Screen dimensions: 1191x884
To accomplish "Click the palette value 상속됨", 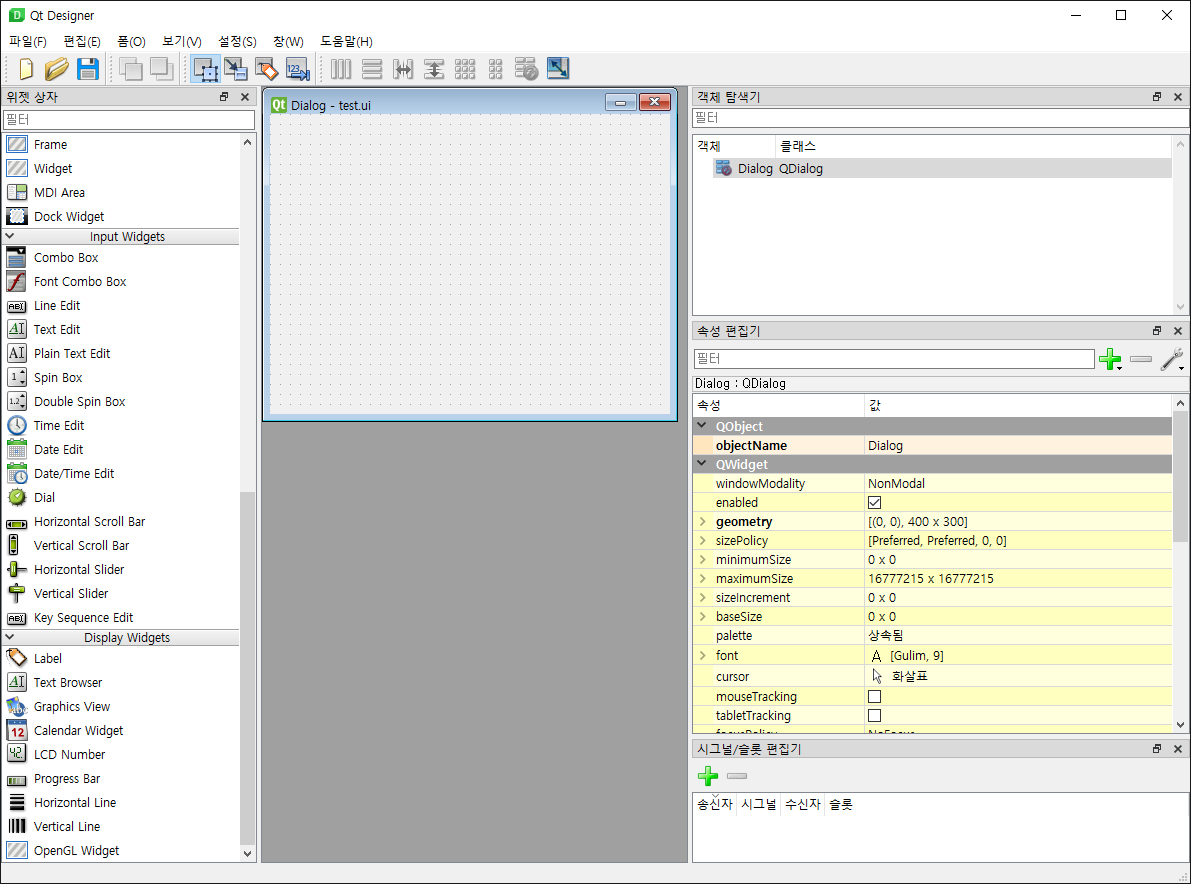I will pos(886,636).
